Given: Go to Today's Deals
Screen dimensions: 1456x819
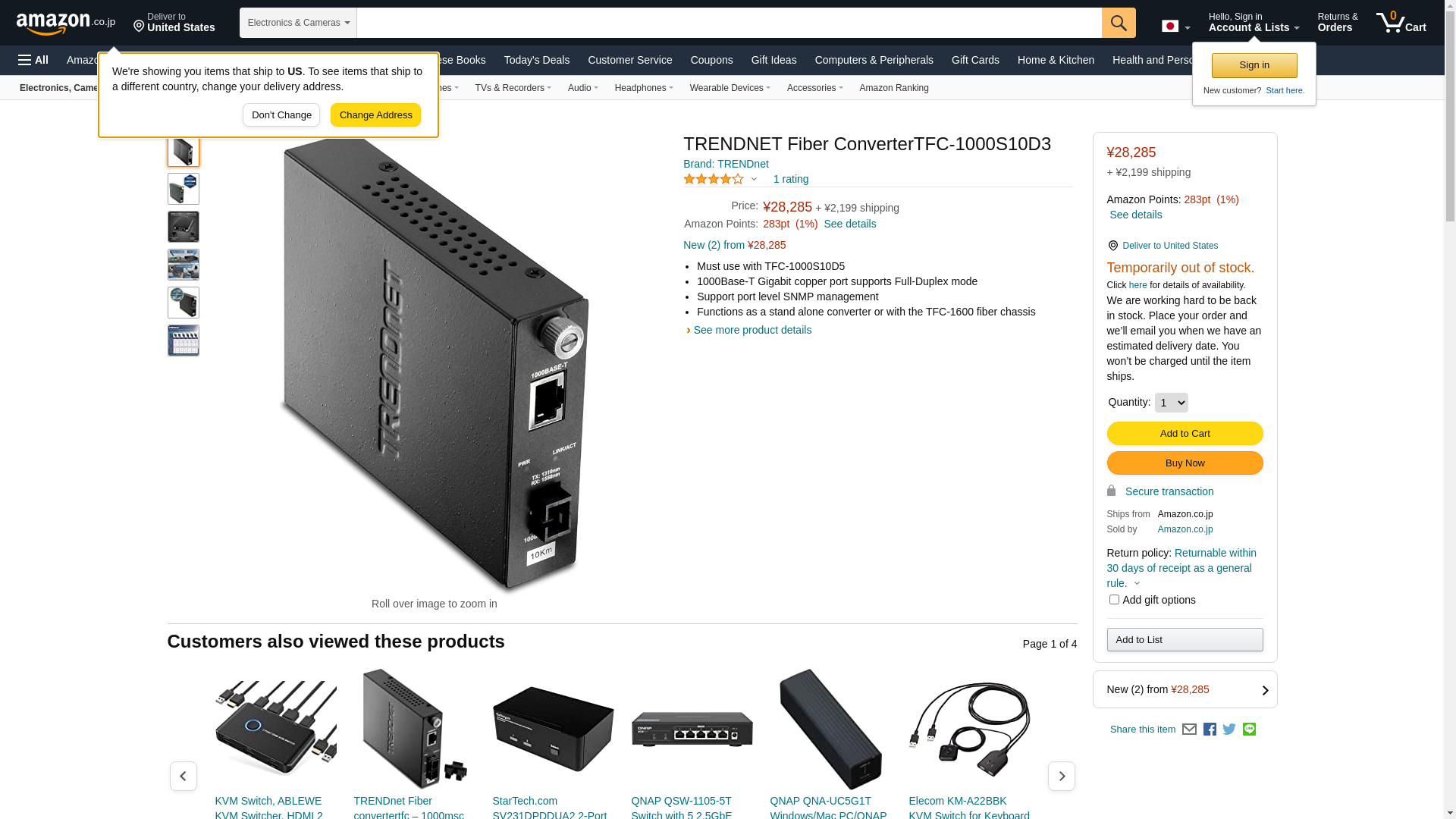Looking at the screenshot, I should (537, 60).
